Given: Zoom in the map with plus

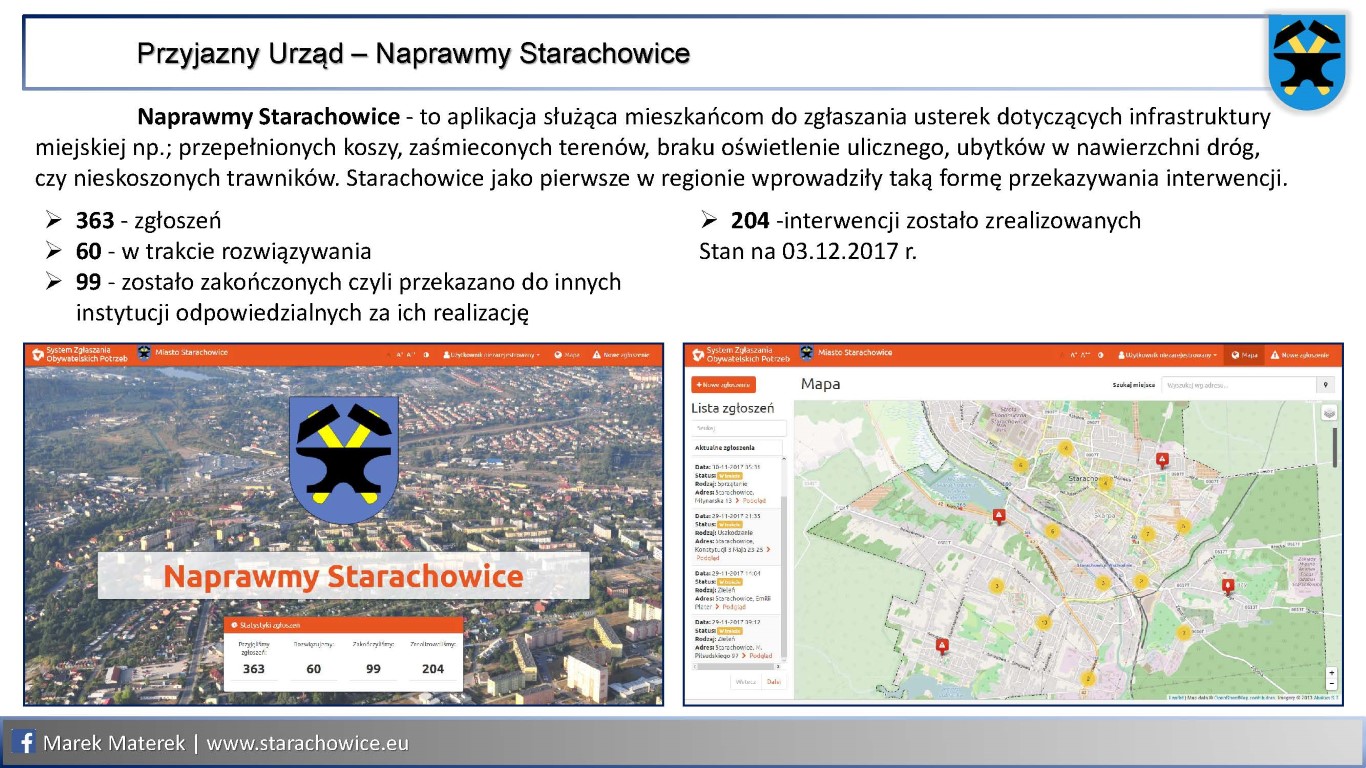Looking at the screenshot, I should [x=1330, y=673].
